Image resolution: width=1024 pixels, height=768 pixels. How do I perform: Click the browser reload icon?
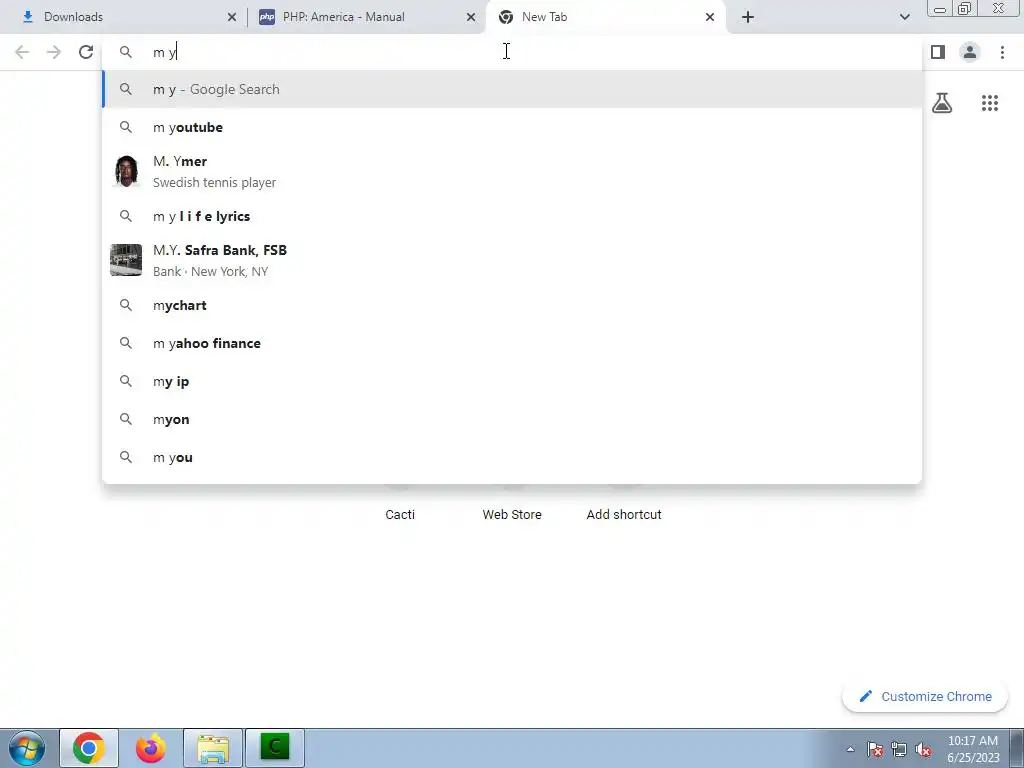tap(86, 52)
